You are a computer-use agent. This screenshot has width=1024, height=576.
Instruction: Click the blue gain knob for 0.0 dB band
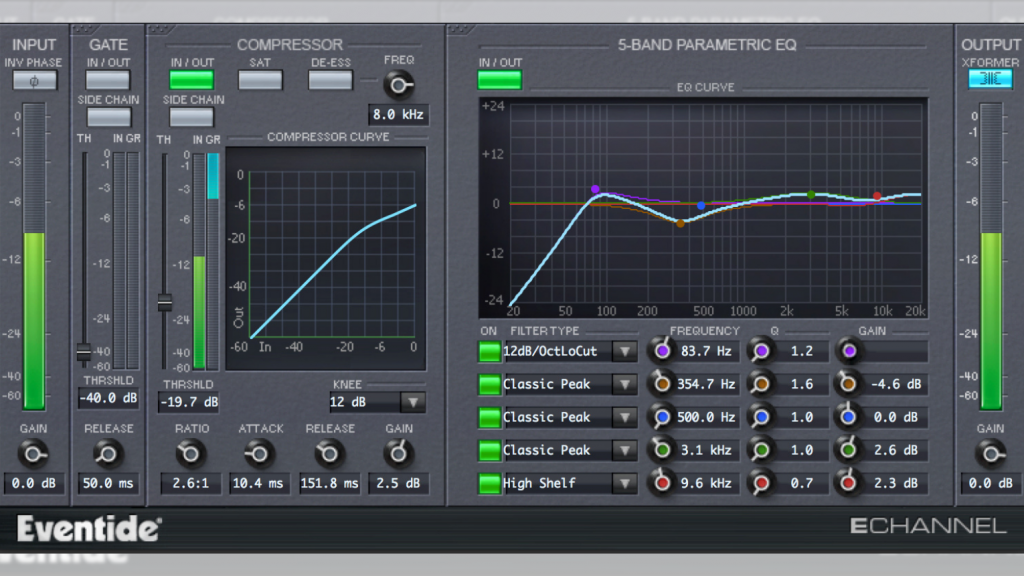pyautogui.click(x=848, y=417)
